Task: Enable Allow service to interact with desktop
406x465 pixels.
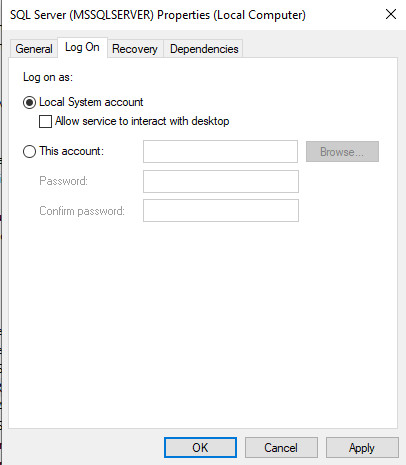Action: coord(45,121)
